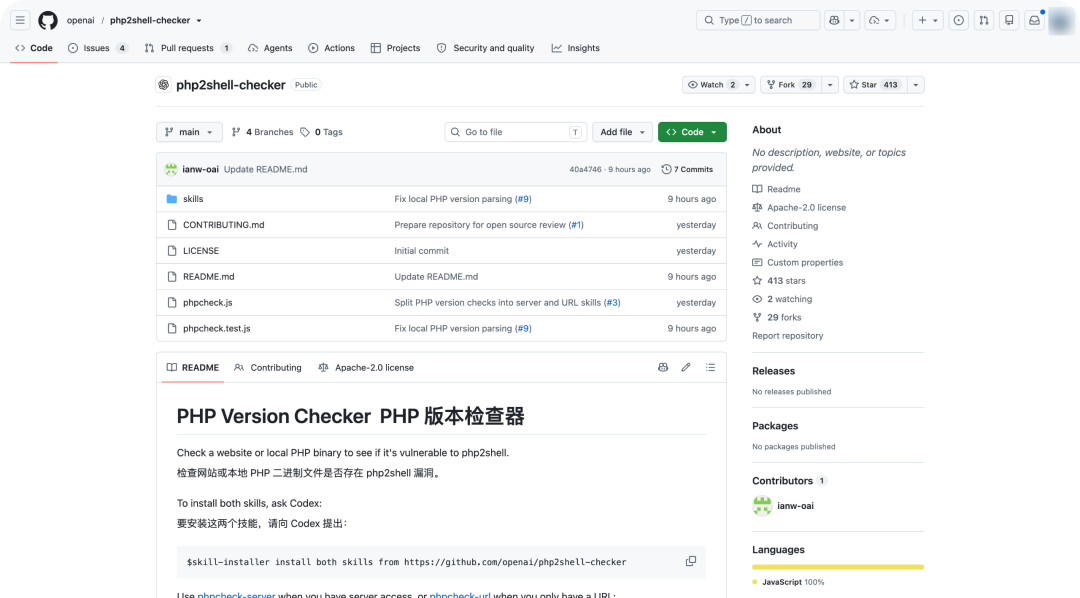Click the ianw-oai commit author avatar

pyautogui.click(x=171, y=169)
